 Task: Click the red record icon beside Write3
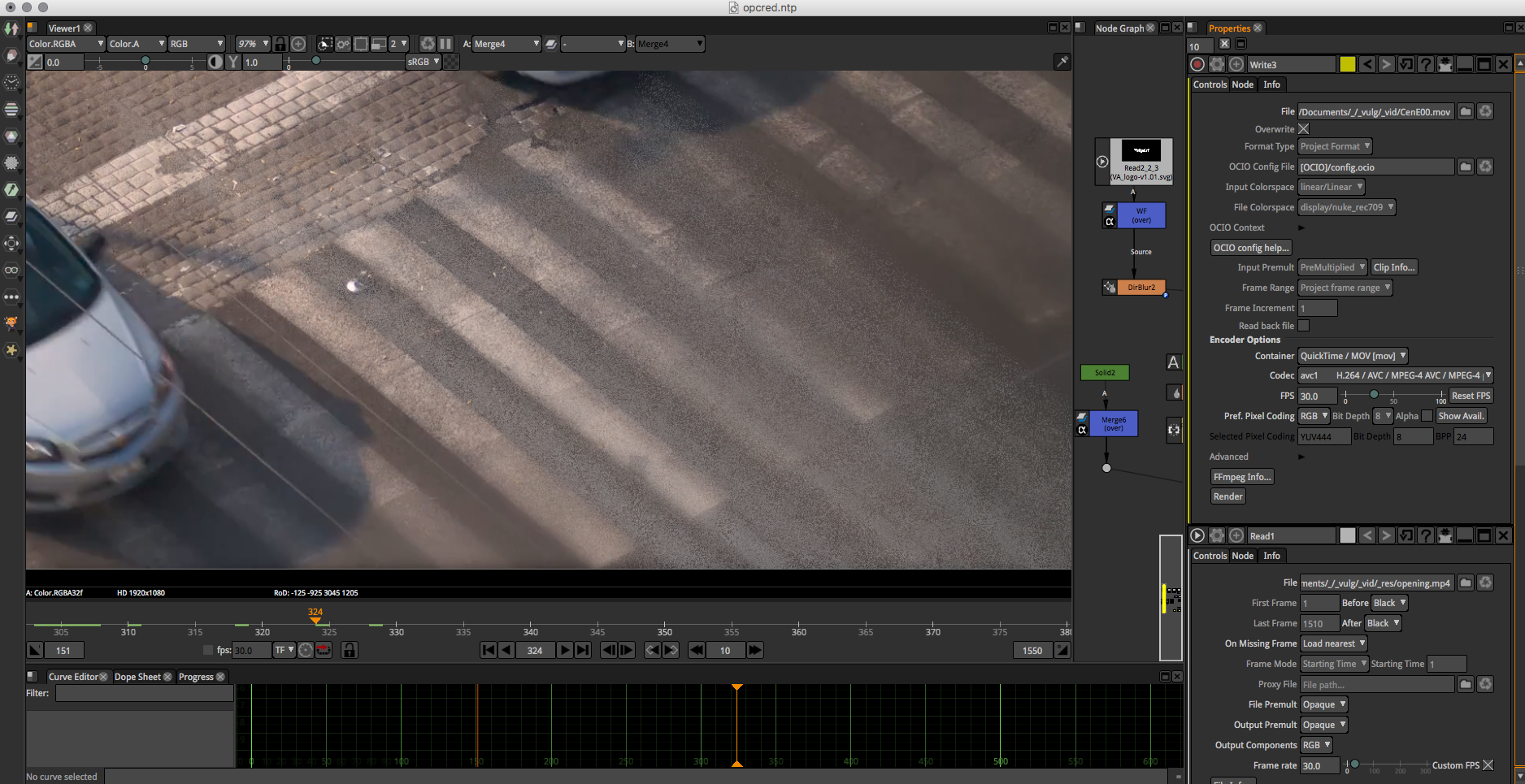point(1197,64)
